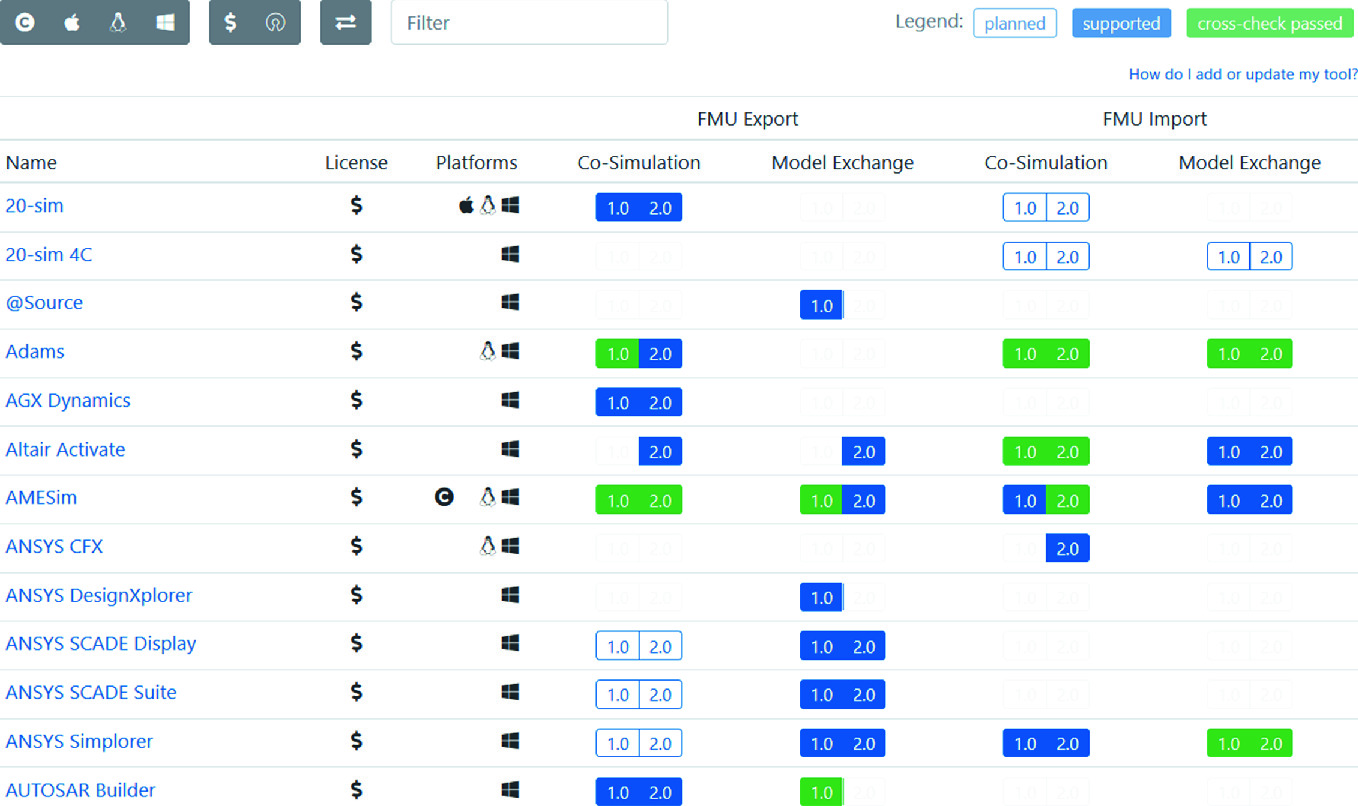Click the 'FMU Import' header text
Screen dimensions: 1358x806
(1155, 119)
